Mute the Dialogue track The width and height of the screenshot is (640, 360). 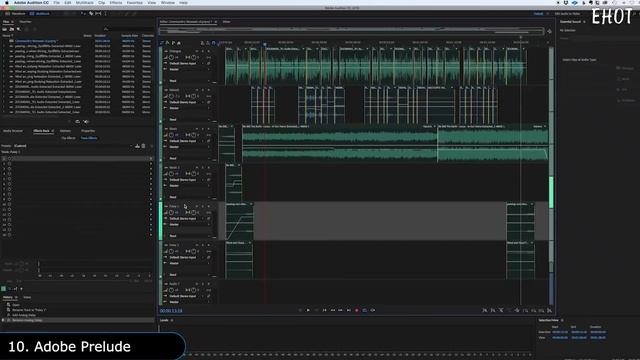197,51
